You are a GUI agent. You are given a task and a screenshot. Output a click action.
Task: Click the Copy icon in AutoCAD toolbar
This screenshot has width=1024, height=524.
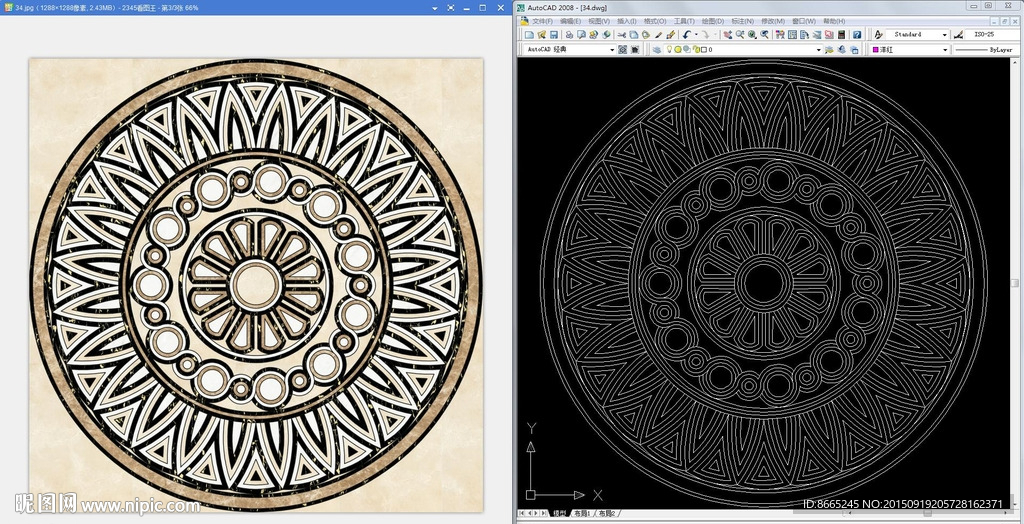click(633, 35)
